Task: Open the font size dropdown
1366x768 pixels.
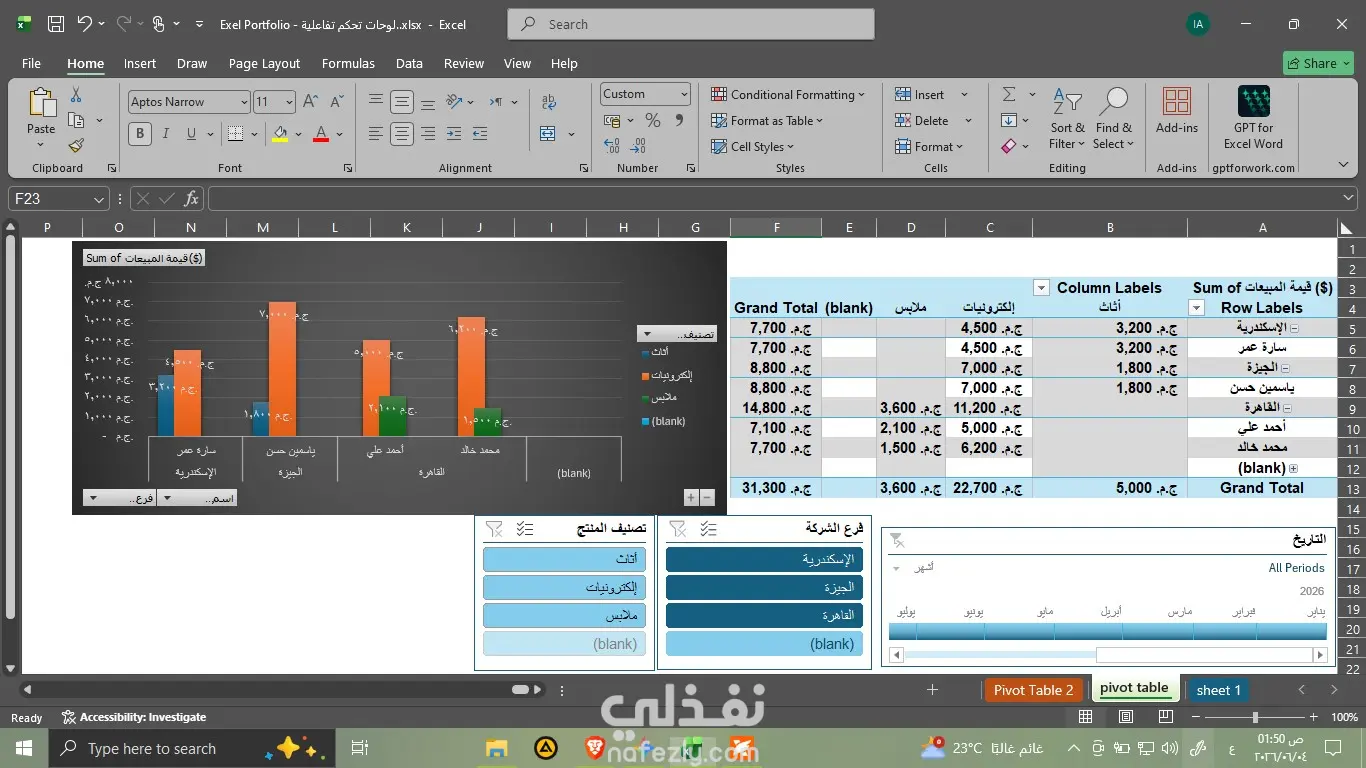Action: coord(290,102)
